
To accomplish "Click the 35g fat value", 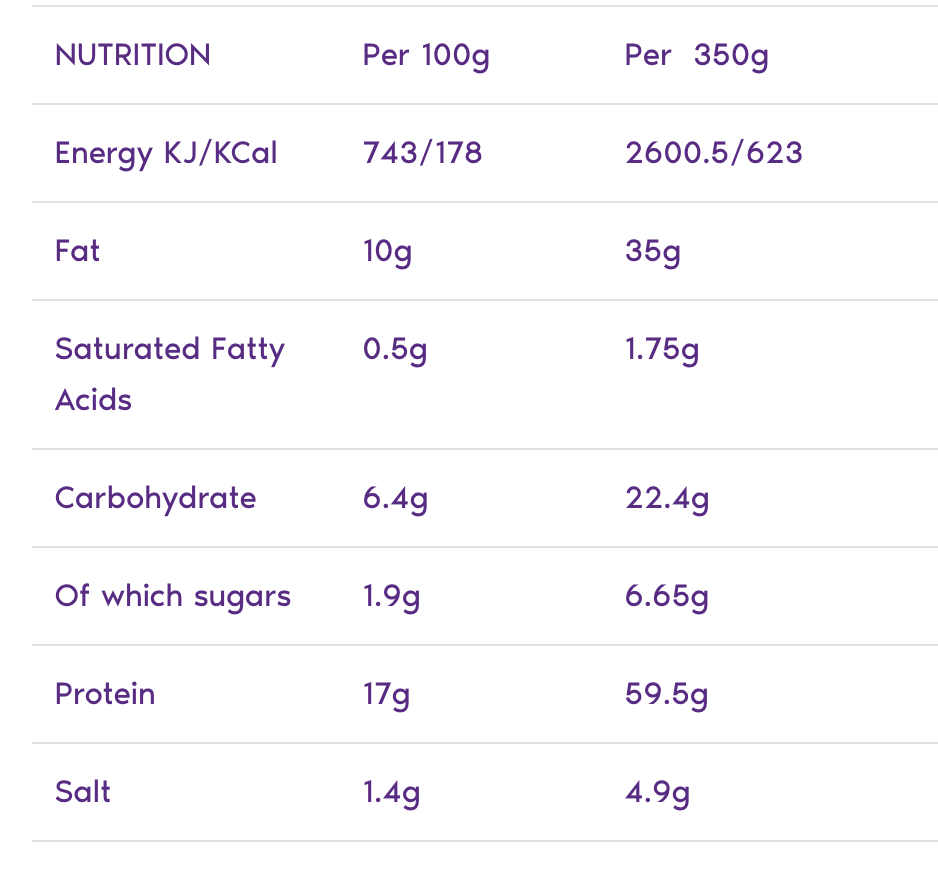I will [x=653, y=251].
